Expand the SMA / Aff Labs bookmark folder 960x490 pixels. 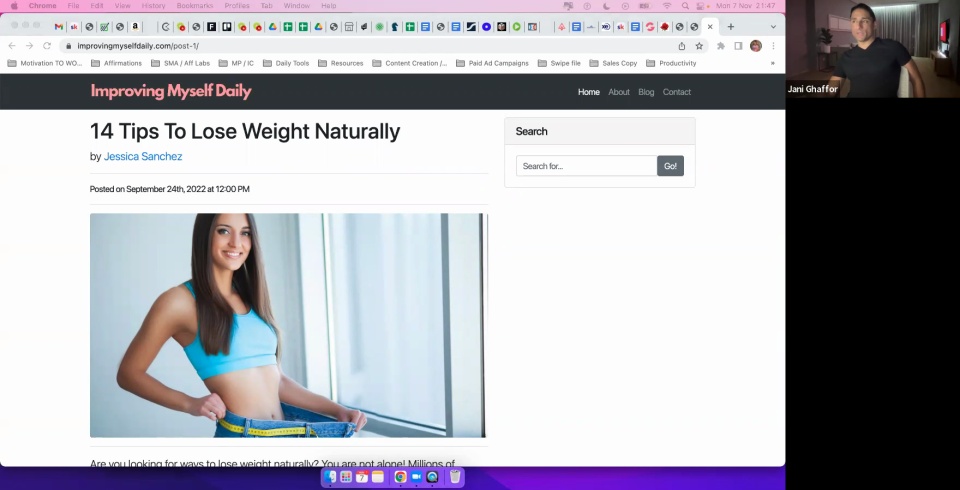180,63
